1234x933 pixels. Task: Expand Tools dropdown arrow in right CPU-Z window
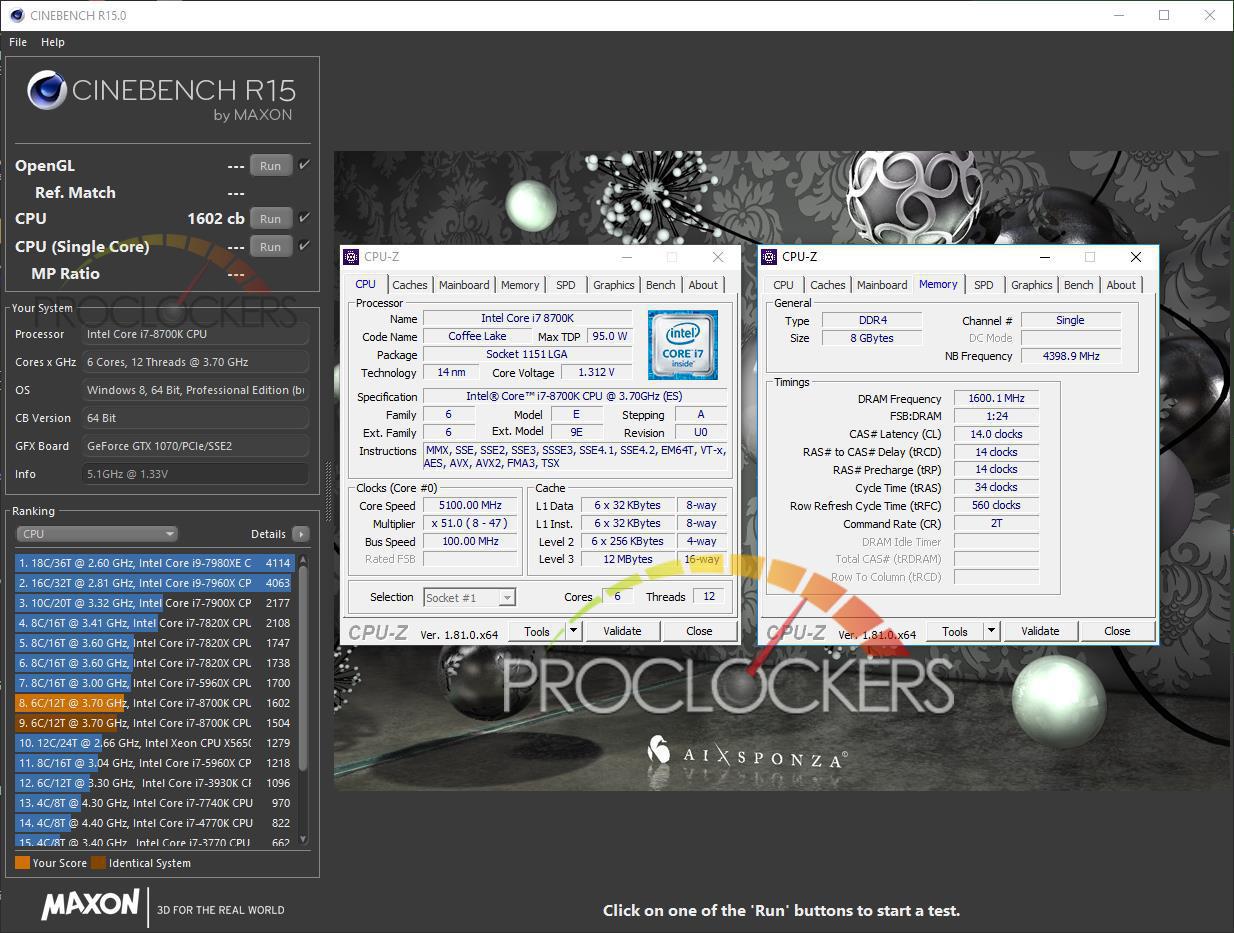coord(991,631)
